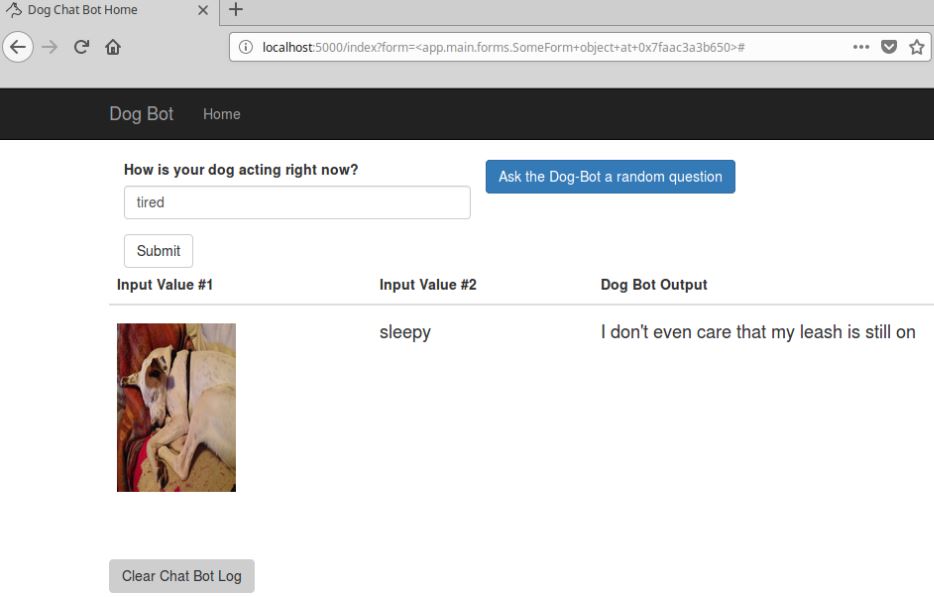Viewport: 934px width, 597px height.
Task: Select Home in the navigation bar
Action: click(221, 114)
